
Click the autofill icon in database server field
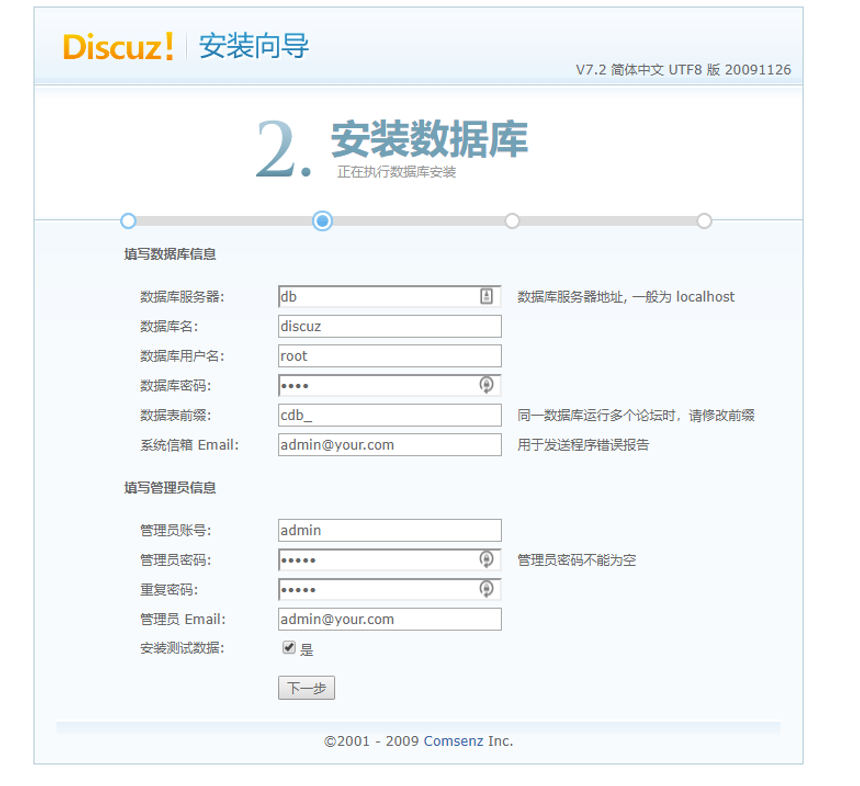(x=486, y=296)
